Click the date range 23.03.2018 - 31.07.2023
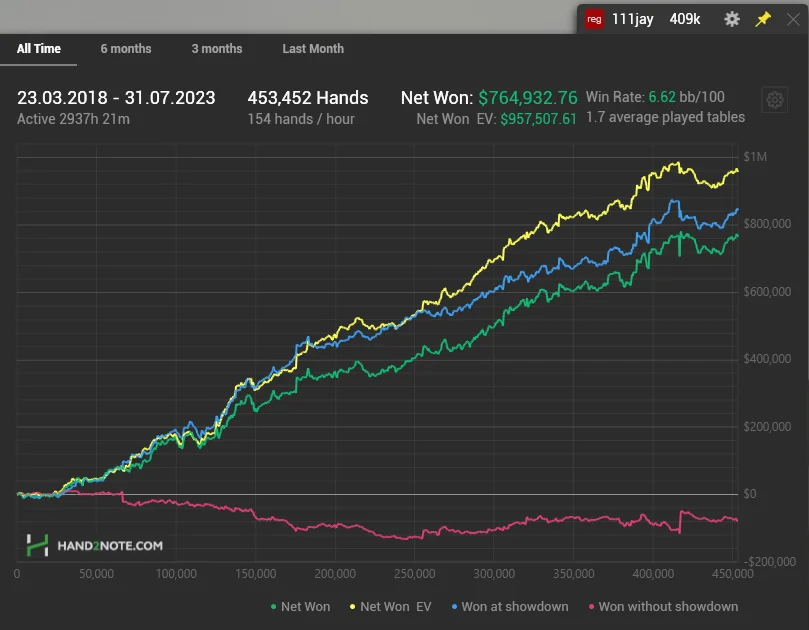Screen dimensions: 809x630 coord(115,98)
